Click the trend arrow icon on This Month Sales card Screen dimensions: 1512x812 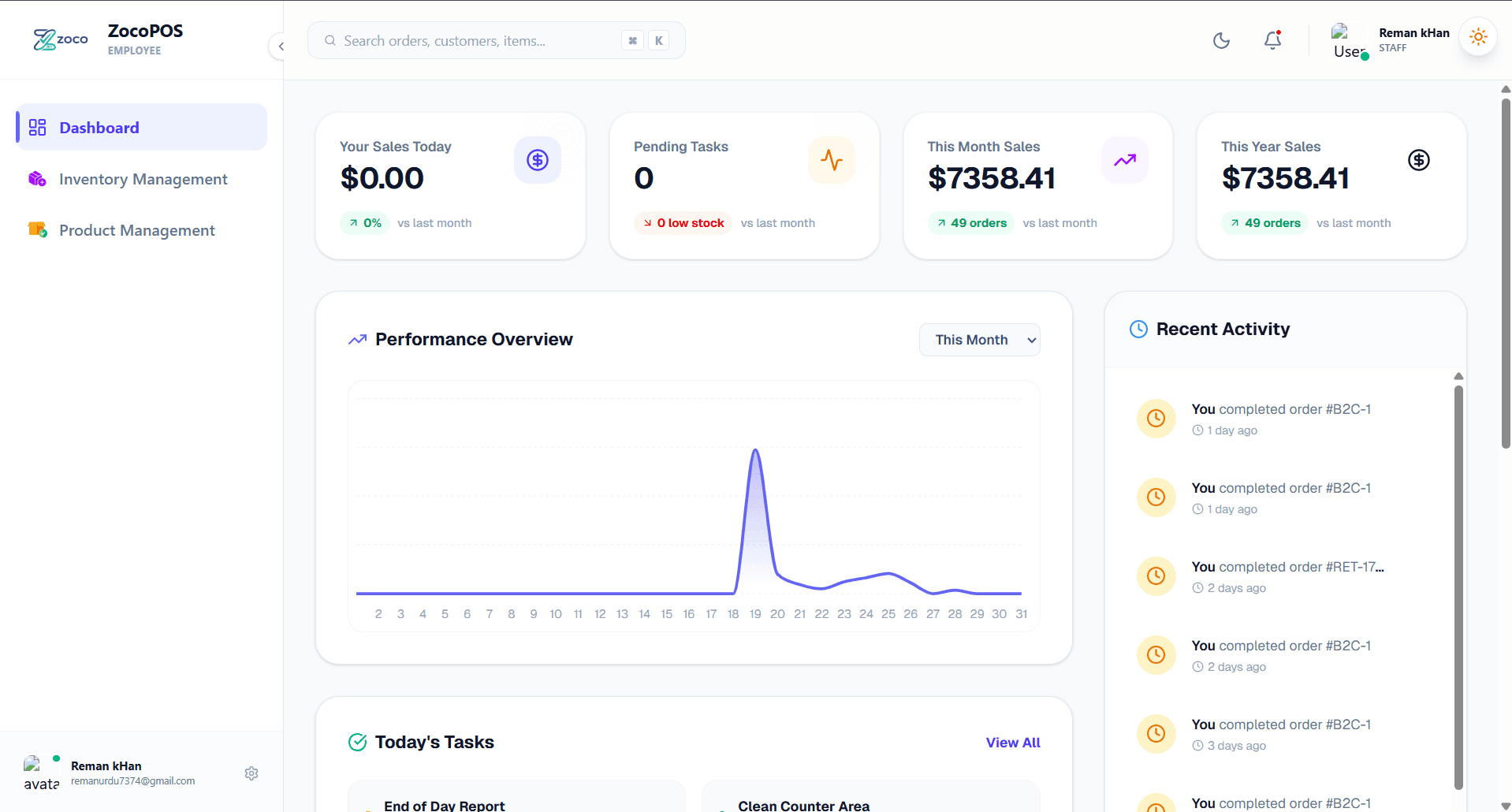(1124, 160)
